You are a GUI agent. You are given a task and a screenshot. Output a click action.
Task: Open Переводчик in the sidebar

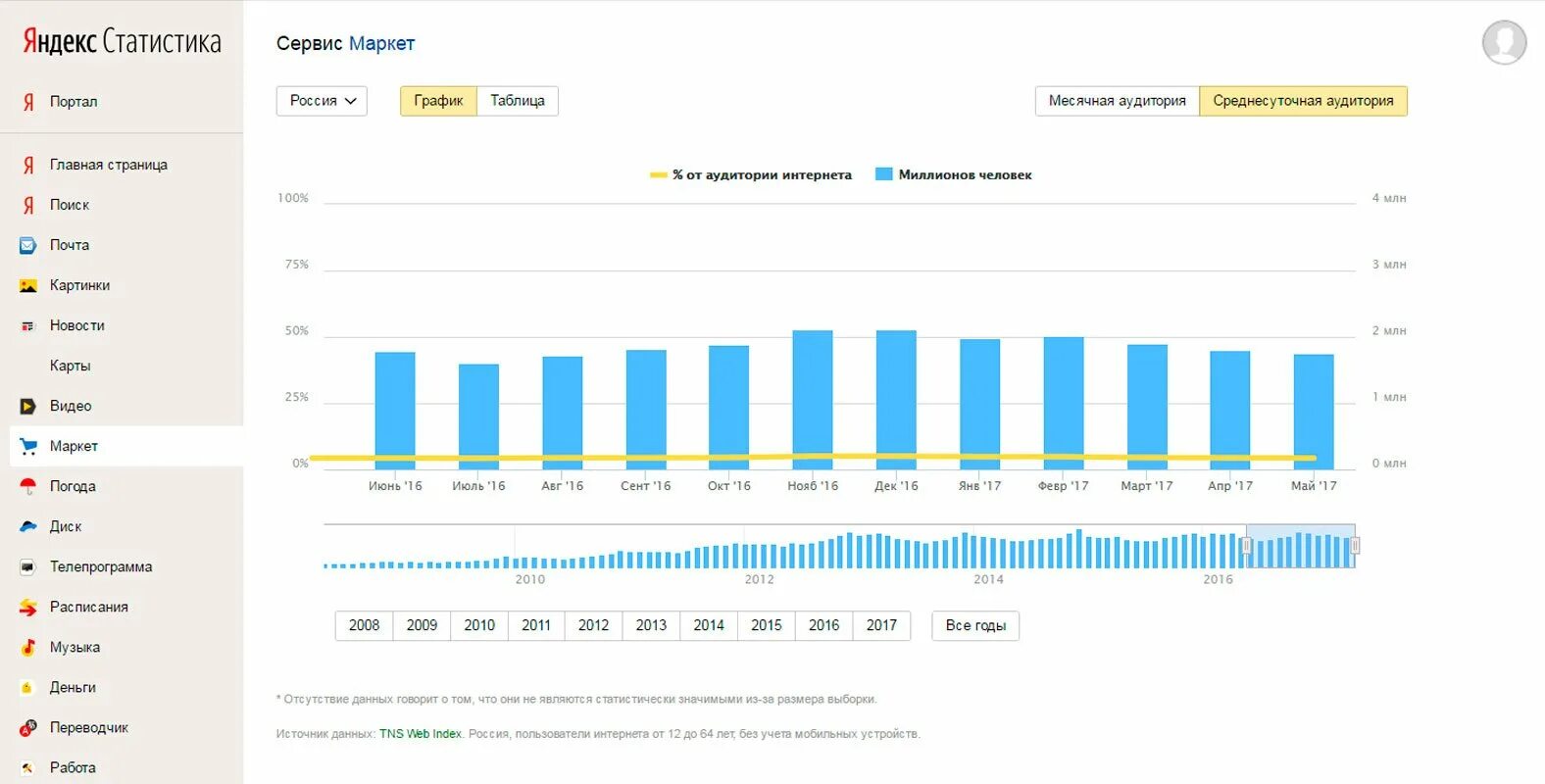(88, 728)
